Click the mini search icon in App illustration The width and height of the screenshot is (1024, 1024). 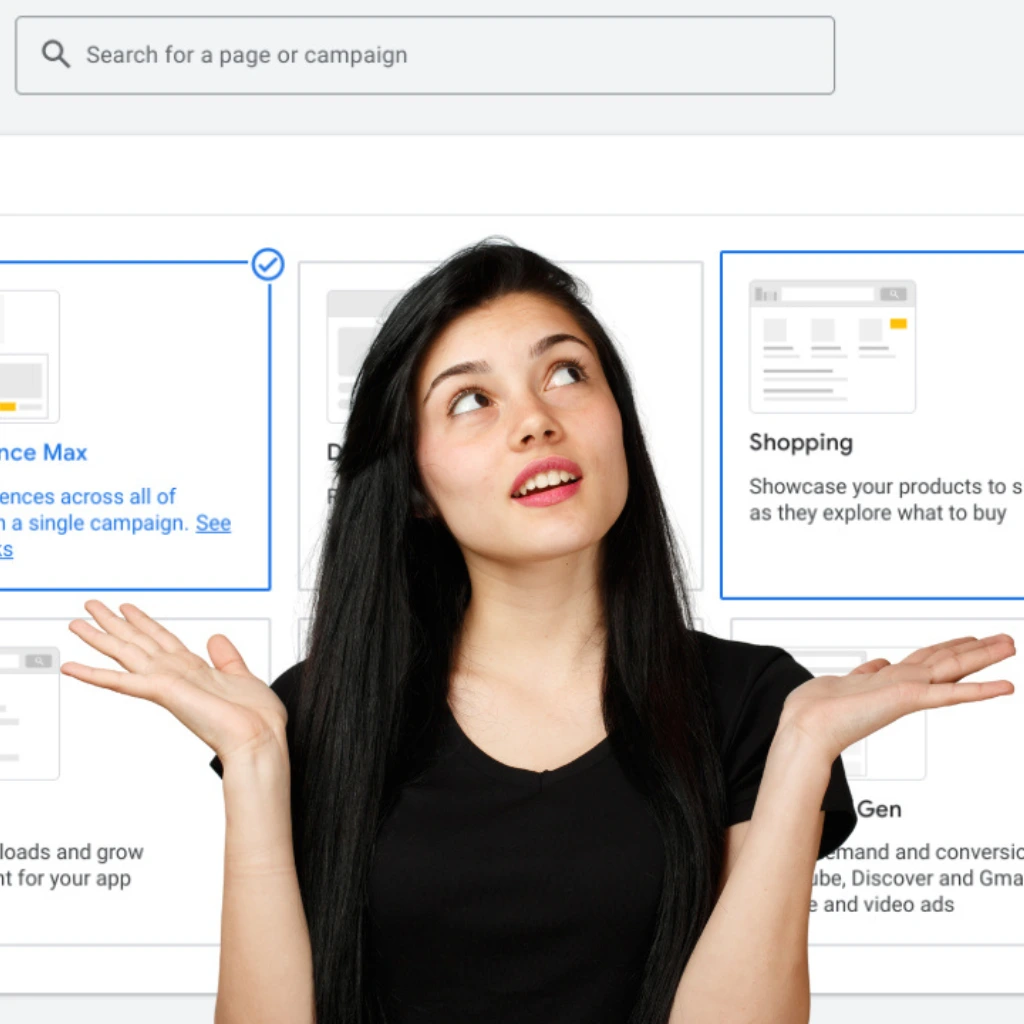[38, 661]
